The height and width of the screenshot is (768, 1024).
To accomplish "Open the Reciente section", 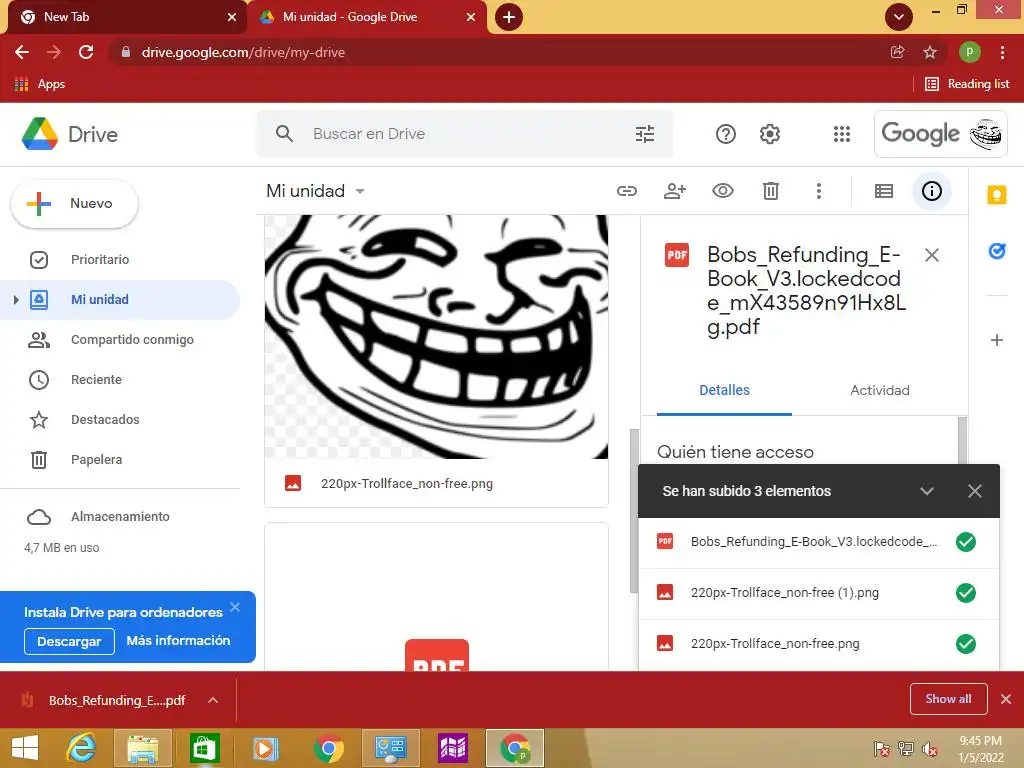I will coord(96,379).
